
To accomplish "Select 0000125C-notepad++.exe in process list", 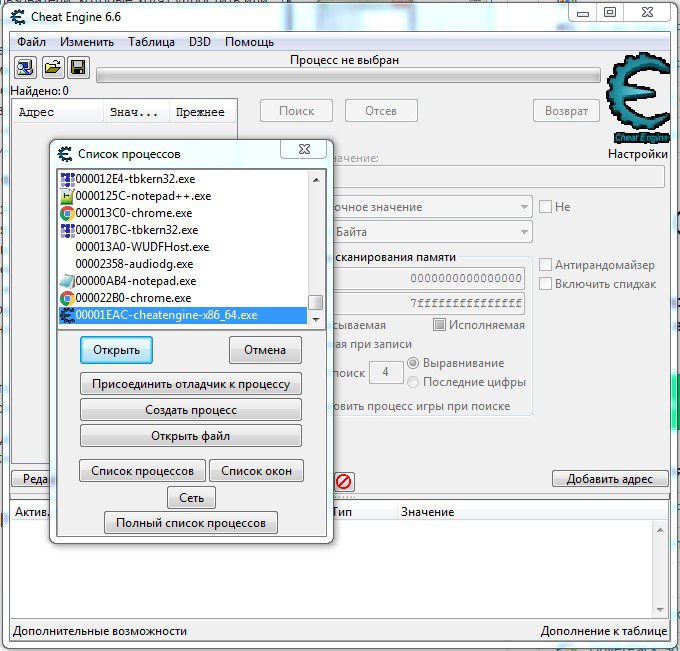I will tap(143, 196).
